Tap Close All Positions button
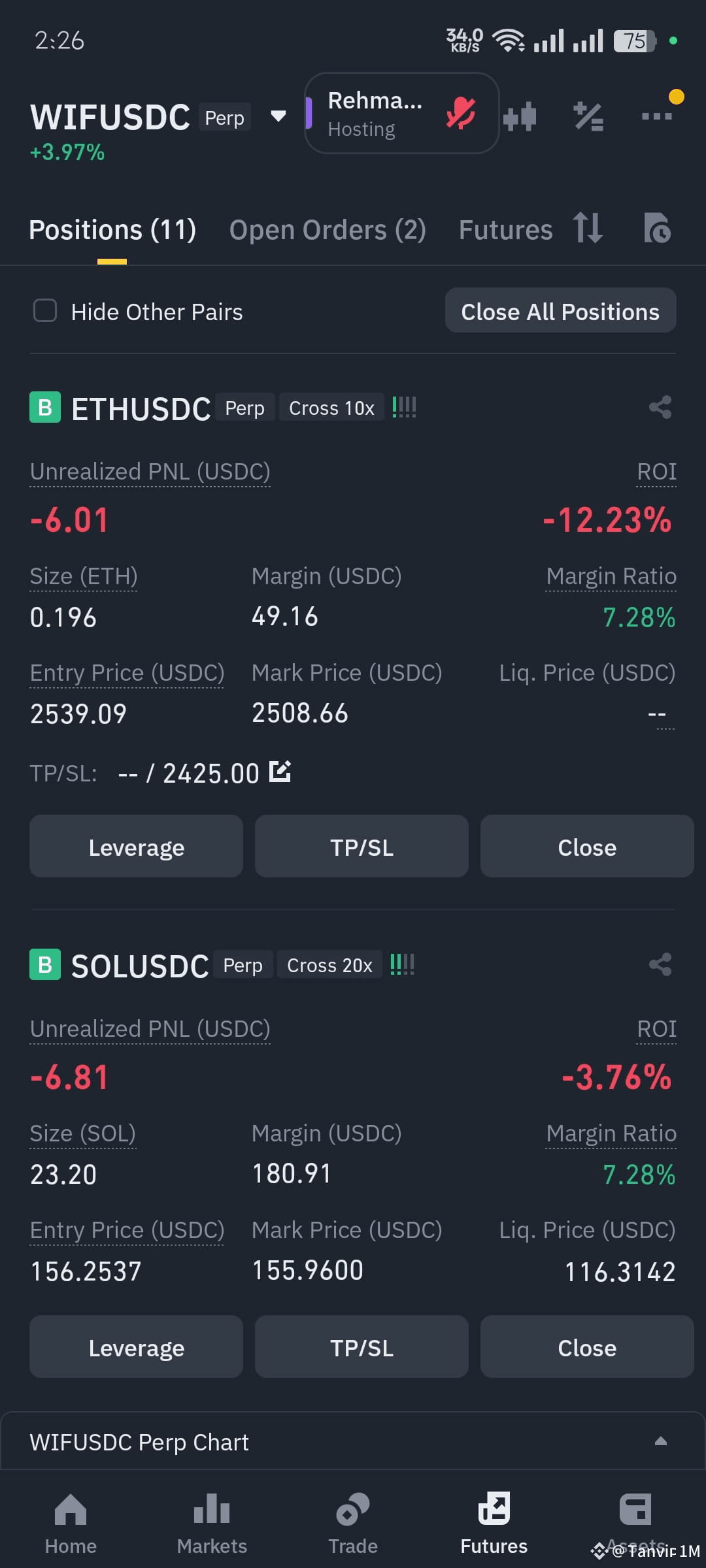Screen dimensions: 706x1568 (561, 310)
